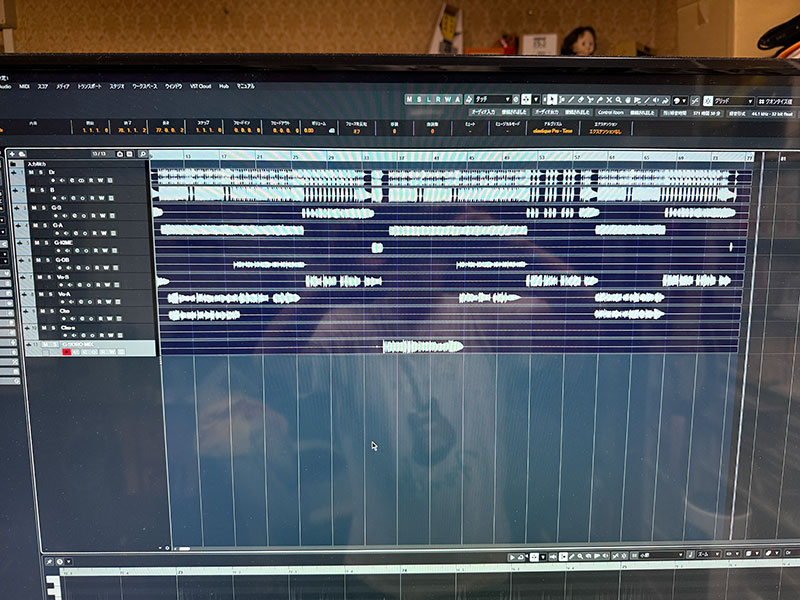Click bar 33 on timeline ruler
The height and width of the screenshot is (600, 800).
[366, 156]
